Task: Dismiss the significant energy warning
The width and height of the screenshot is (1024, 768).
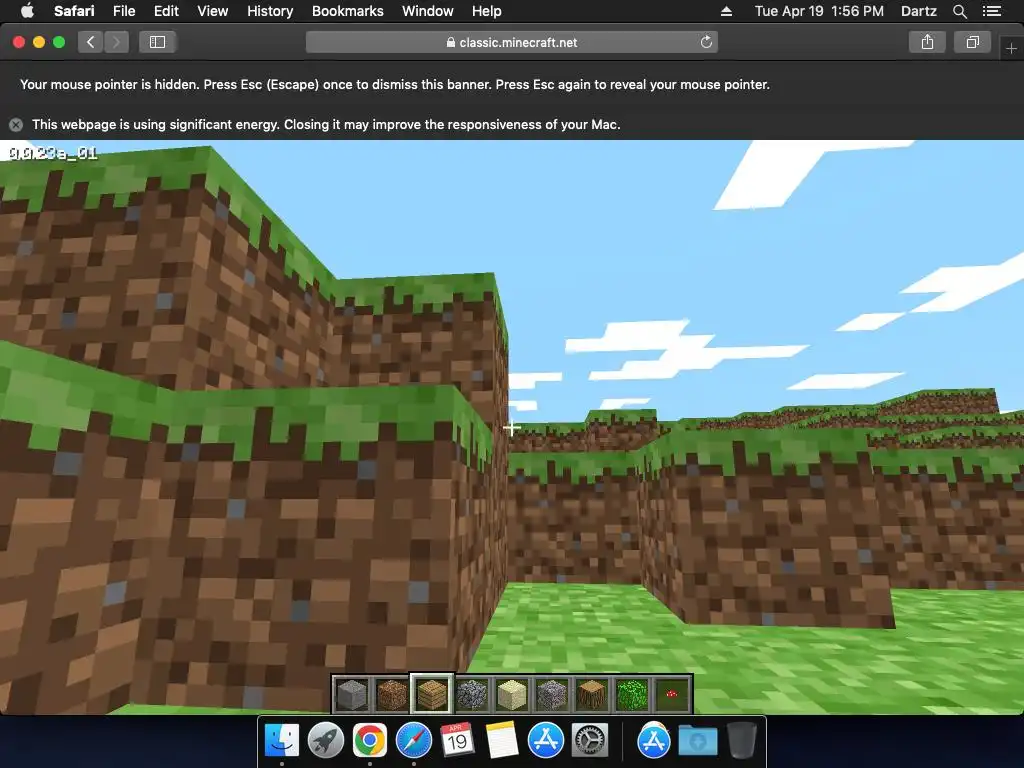Action: tap(16, 125)
